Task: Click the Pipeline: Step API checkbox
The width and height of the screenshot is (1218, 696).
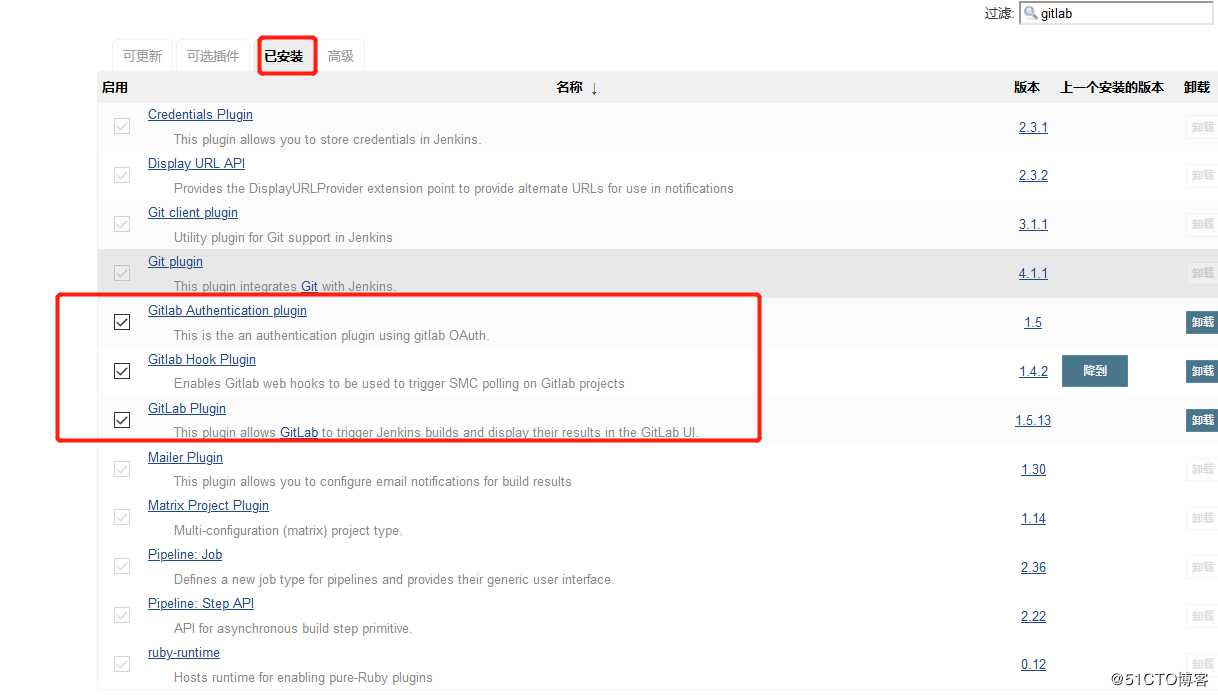Action: (x=122, y=616)
